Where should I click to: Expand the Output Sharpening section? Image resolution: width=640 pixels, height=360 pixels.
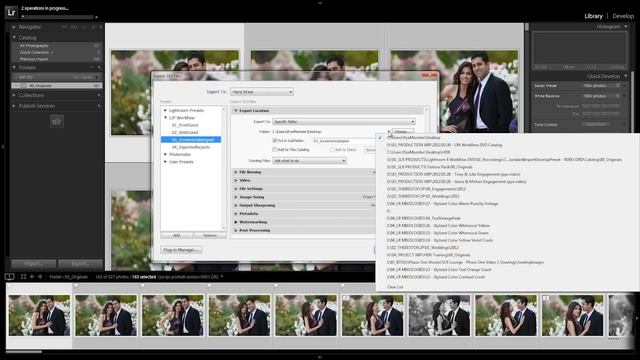click(236, 205)
